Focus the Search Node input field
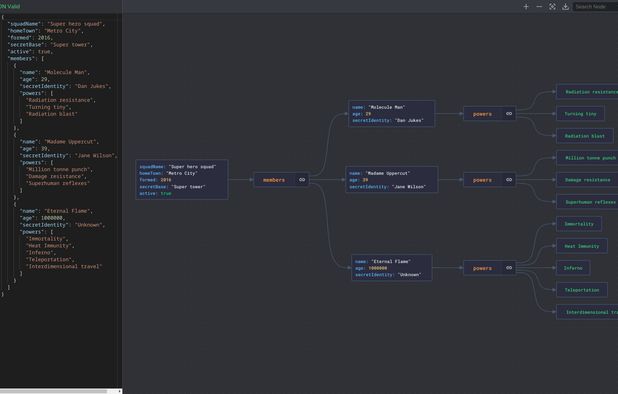The width and height of the screenshot is (618, 394). pyautogui.click(x=595, y=7)
